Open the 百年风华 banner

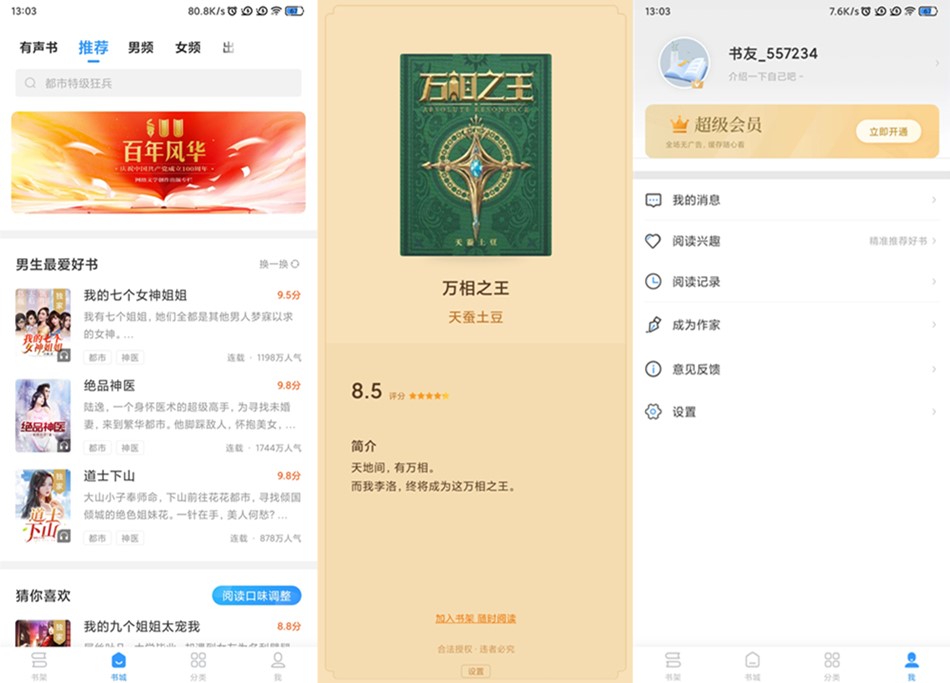pos(158,162)
